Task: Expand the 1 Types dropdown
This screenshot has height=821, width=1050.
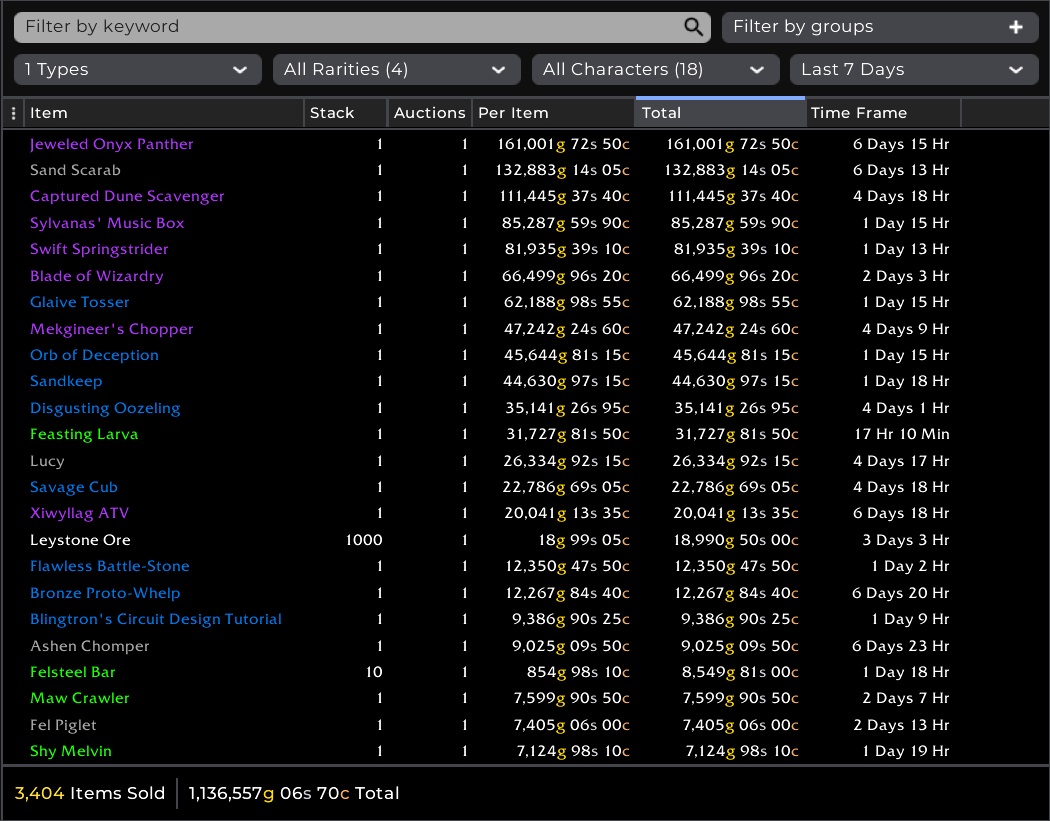Action: click(x=137, y=70)
